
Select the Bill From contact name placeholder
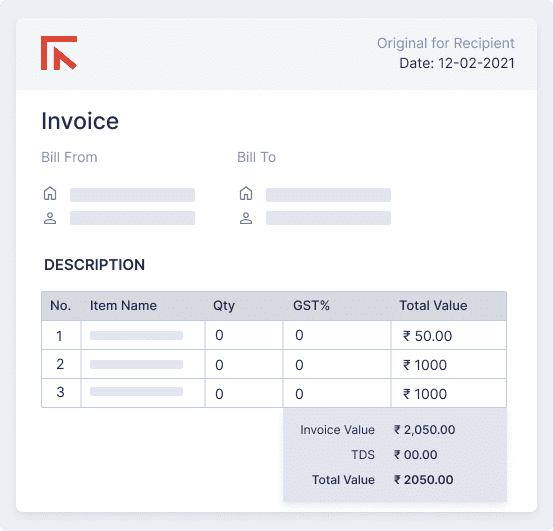coord(132,218)
